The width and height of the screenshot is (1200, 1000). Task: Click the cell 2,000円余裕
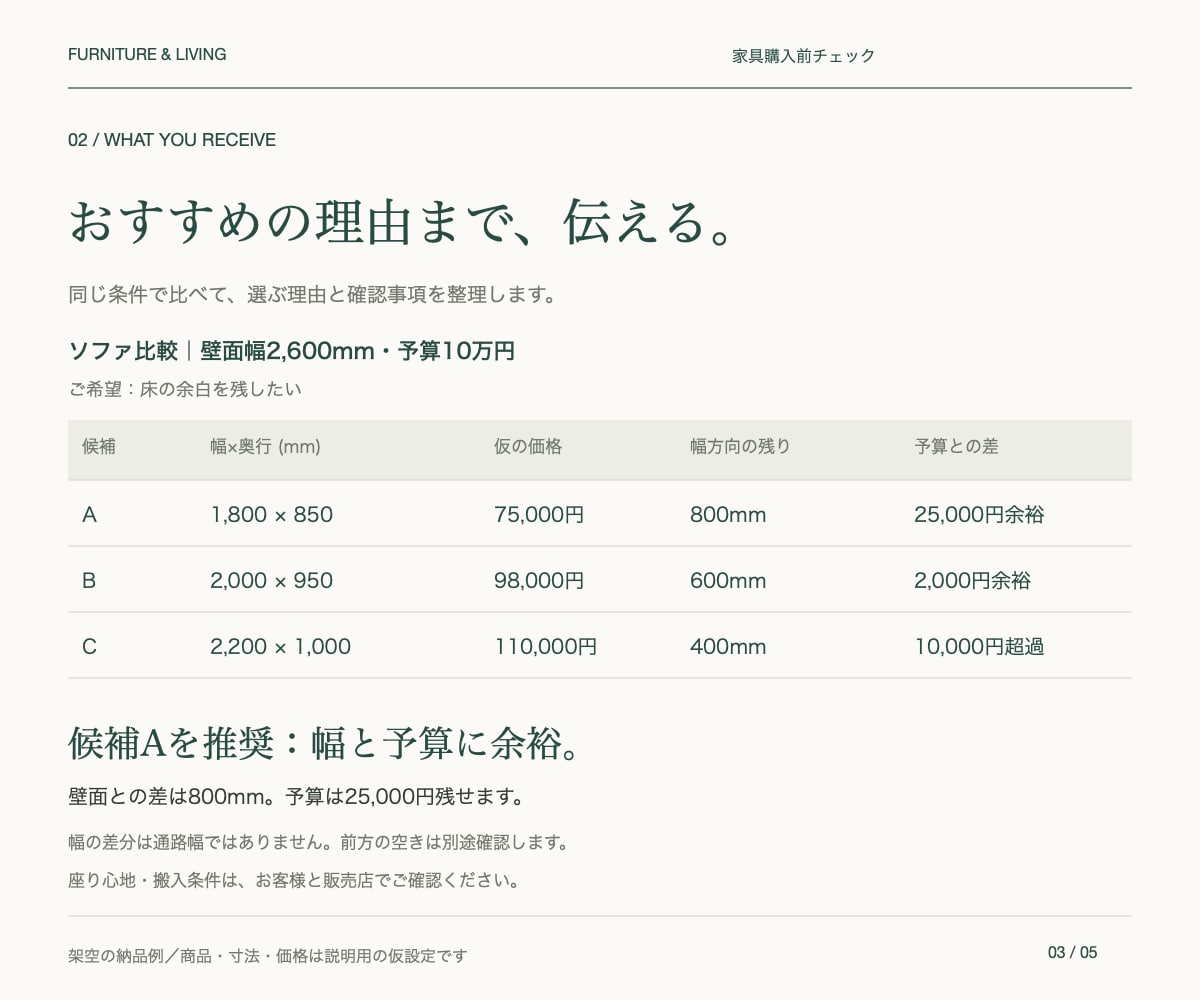pyautogui.click(x=972, y=580)
